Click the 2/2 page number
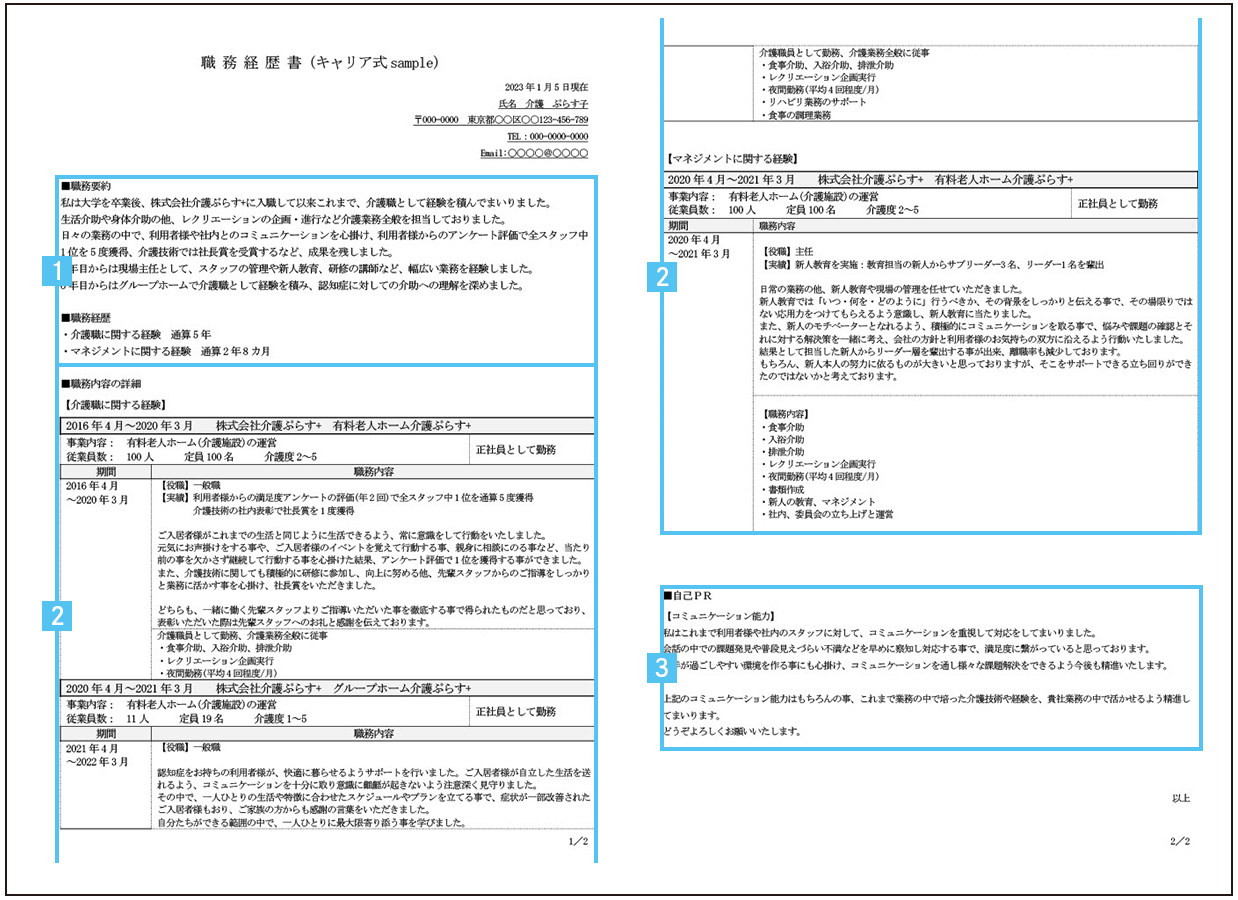Screen dimensions: 1238x900 tap(1180, 841)
